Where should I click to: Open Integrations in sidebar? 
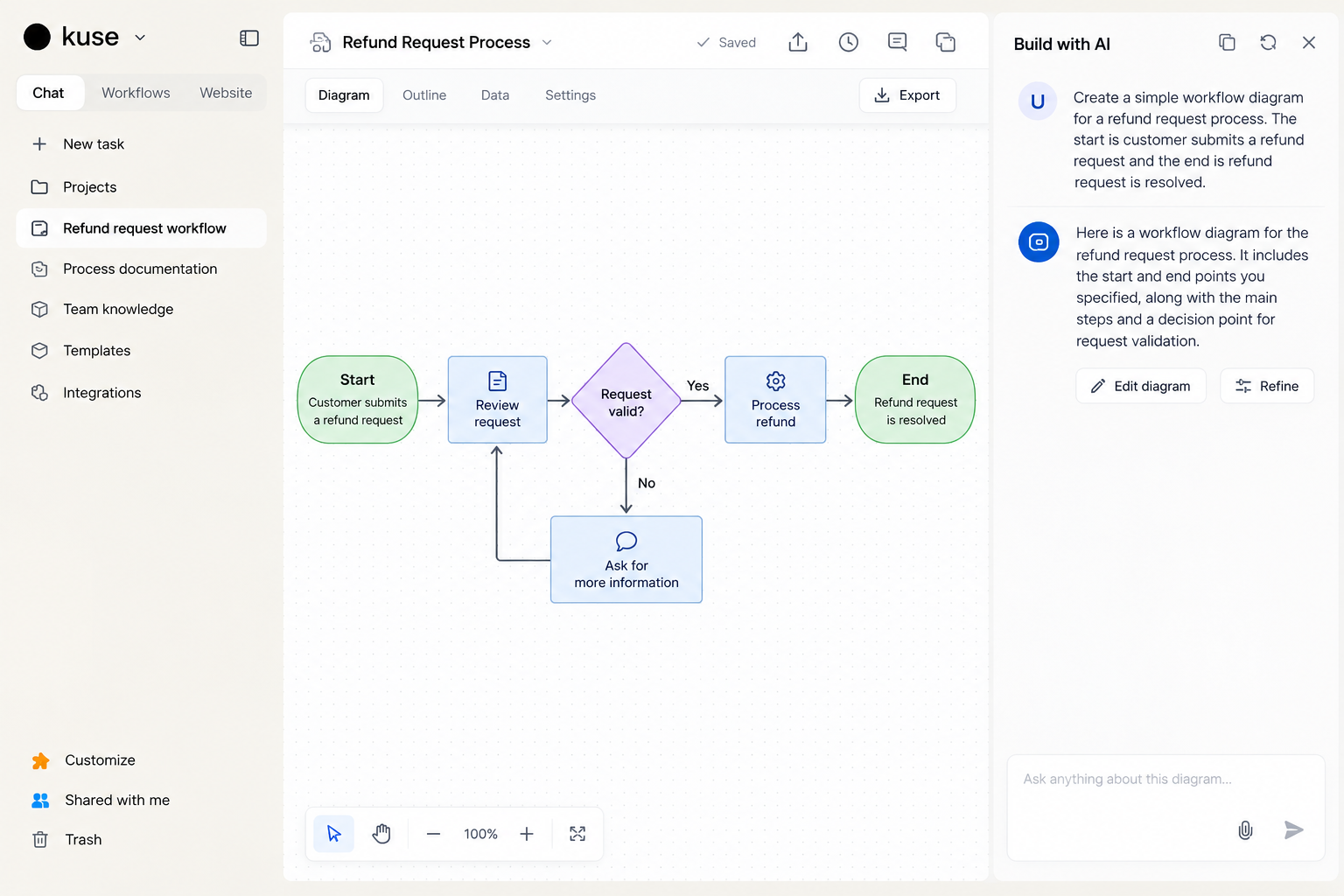101,393
